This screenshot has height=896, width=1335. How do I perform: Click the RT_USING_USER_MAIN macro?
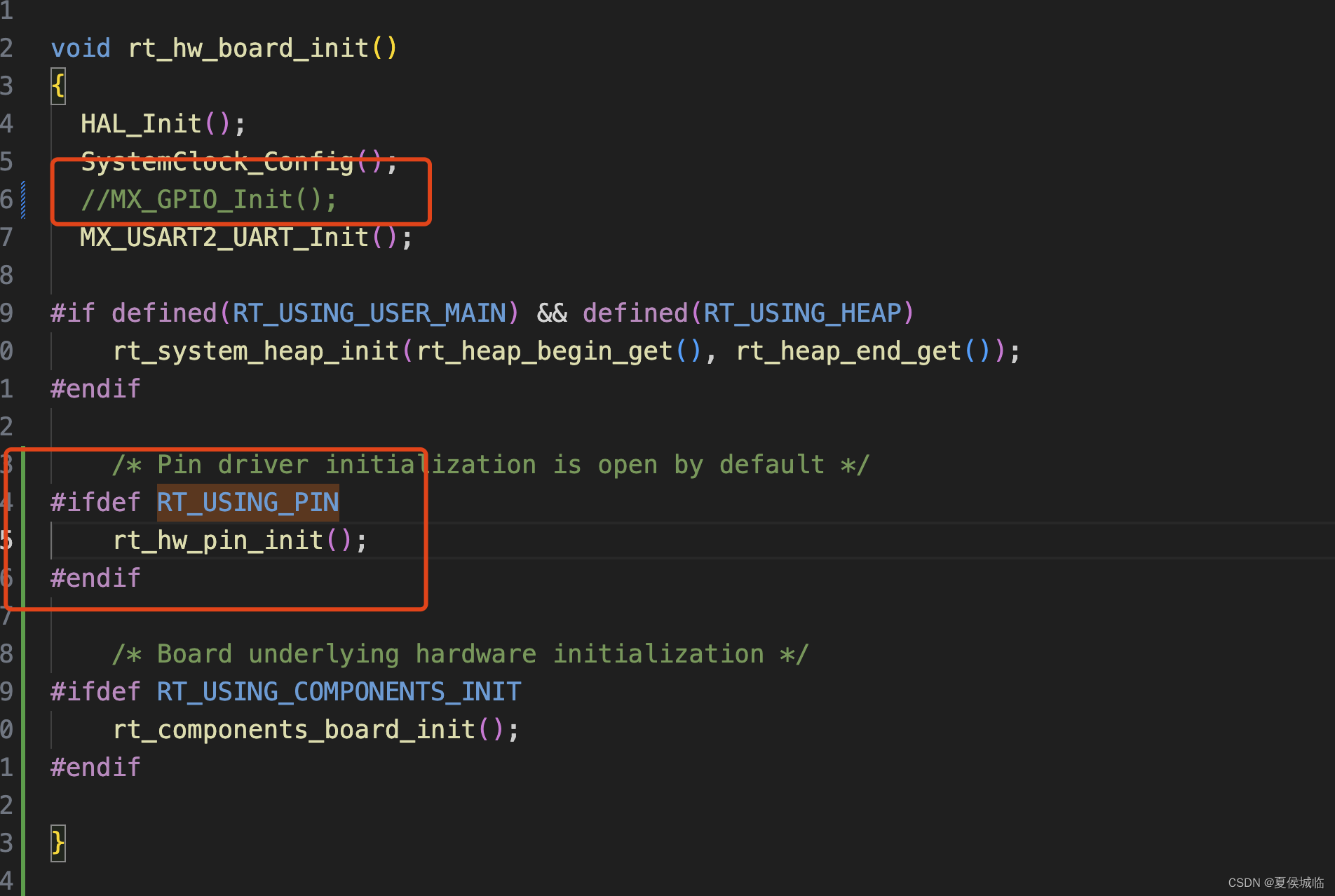pyautogui.click(x=369, y=313)
